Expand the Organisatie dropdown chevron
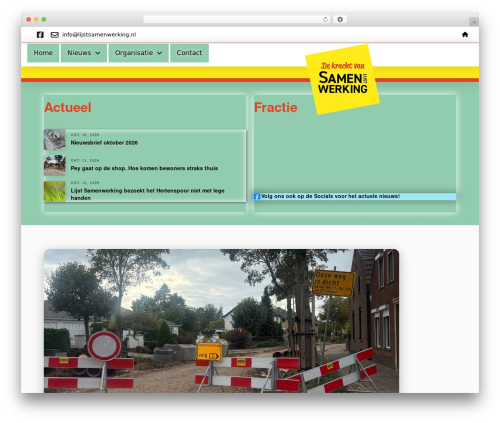500x423 pixels. click(x=159, y=53)
